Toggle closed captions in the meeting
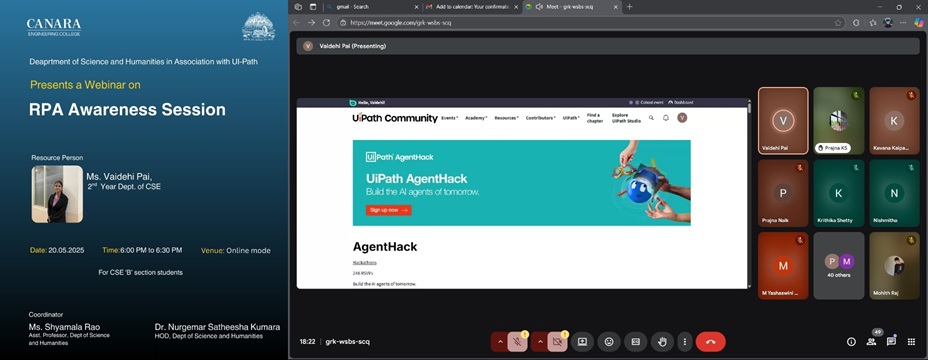 point(636,342)
